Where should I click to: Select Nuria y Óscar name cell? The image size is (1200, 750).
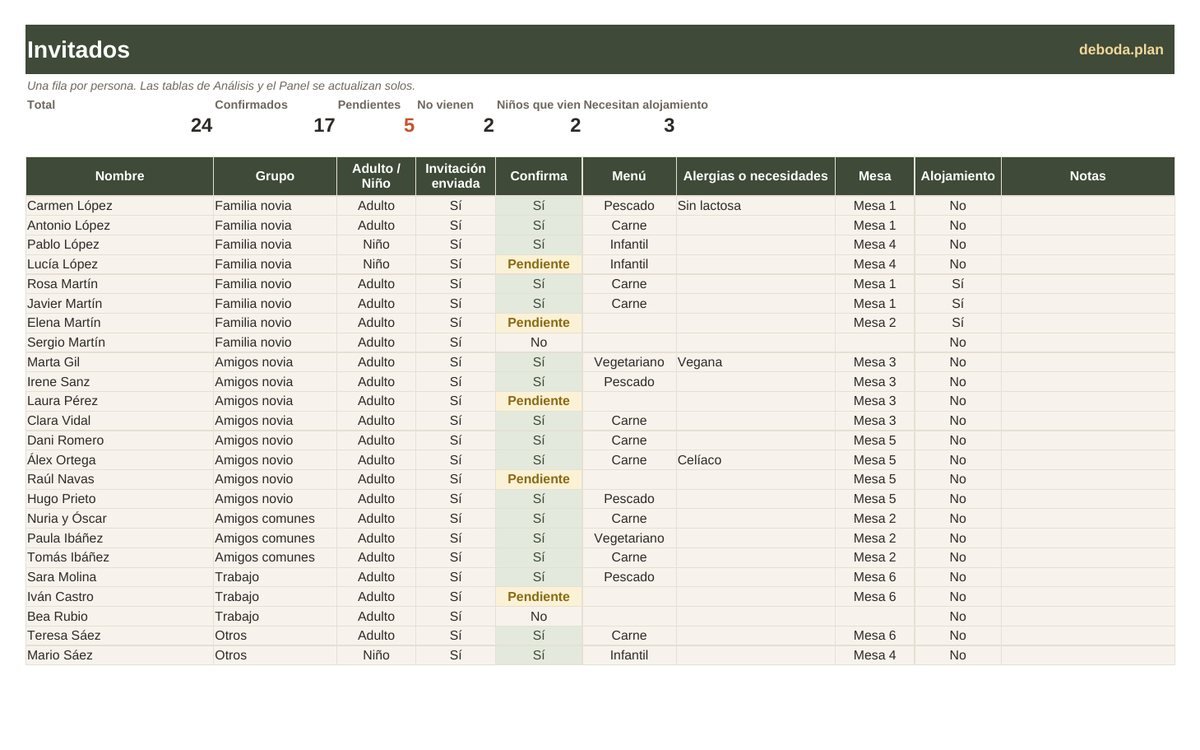coord(120,518)
